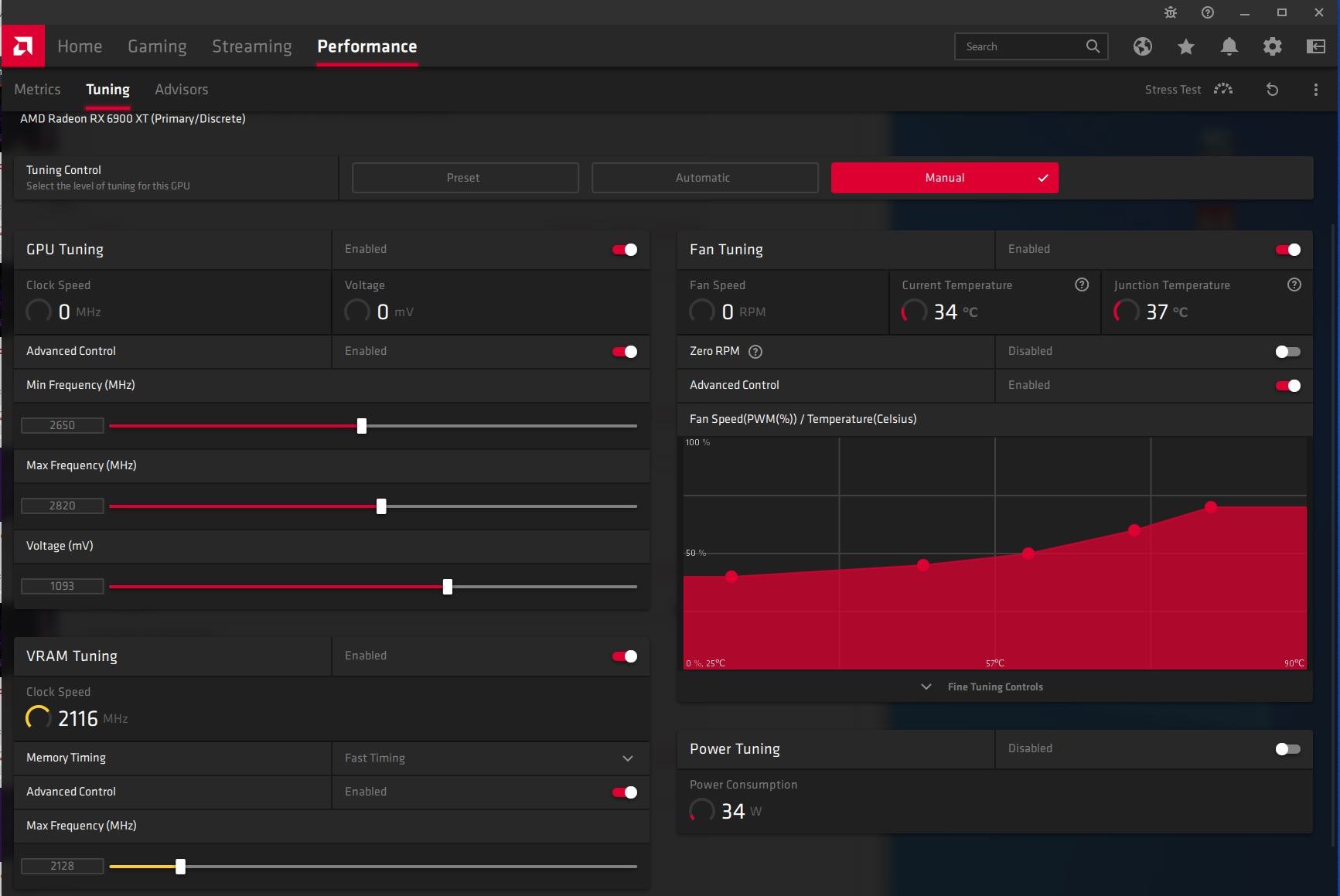The height and width of the screenshot is (896, 1340).
Task: Click the last fan curve point
Action: (x=1211, y=507)
